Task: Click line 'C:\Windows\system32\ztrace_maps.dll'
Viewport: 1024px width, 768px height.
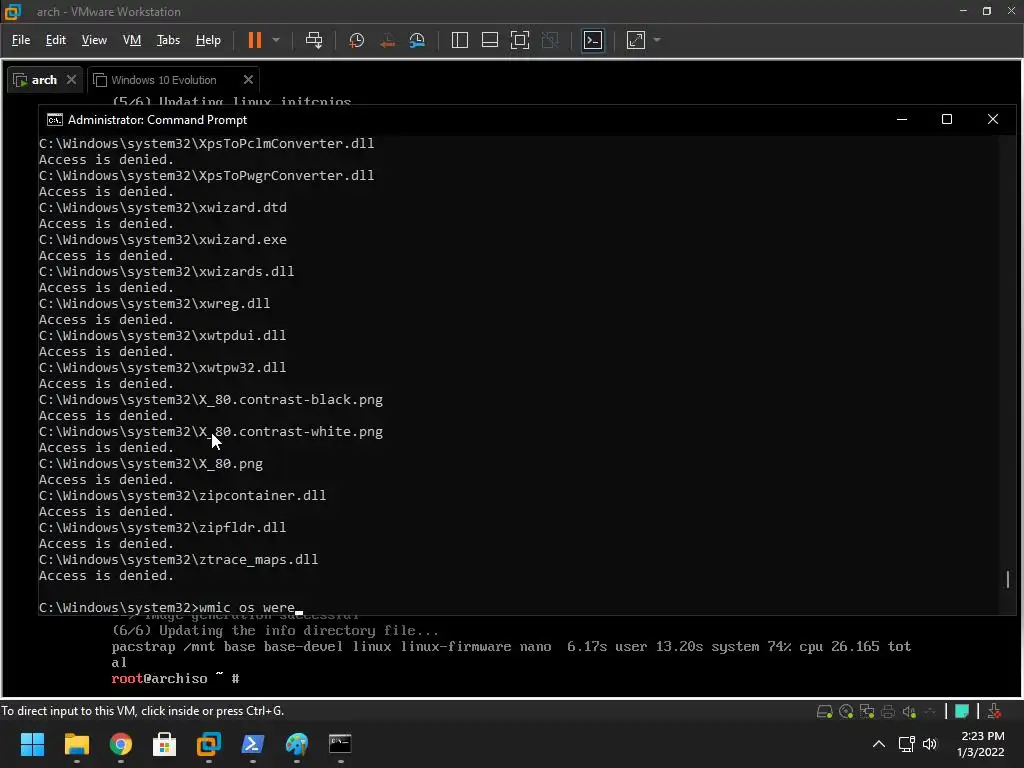Action: [x=178, y=560]
